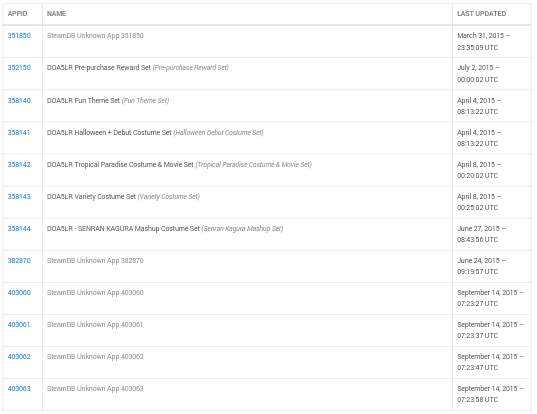
Task: Click app ID 358144 link
Action: pyautogui.click(x=19, y=229)
